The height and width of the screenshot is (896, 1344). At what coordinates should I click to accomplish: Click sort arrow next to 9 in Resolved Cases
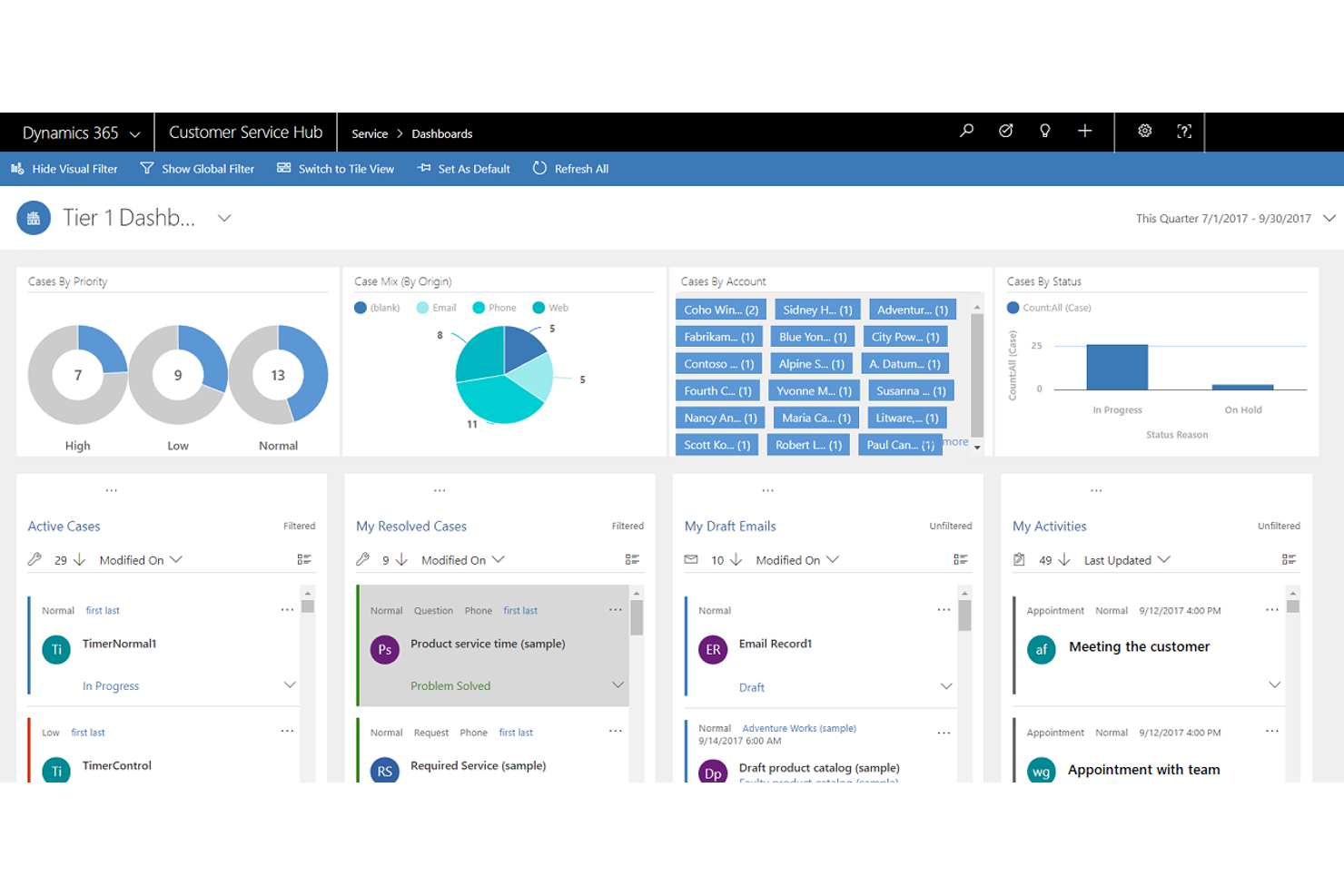pyautogui.click(x=401, y=560)
